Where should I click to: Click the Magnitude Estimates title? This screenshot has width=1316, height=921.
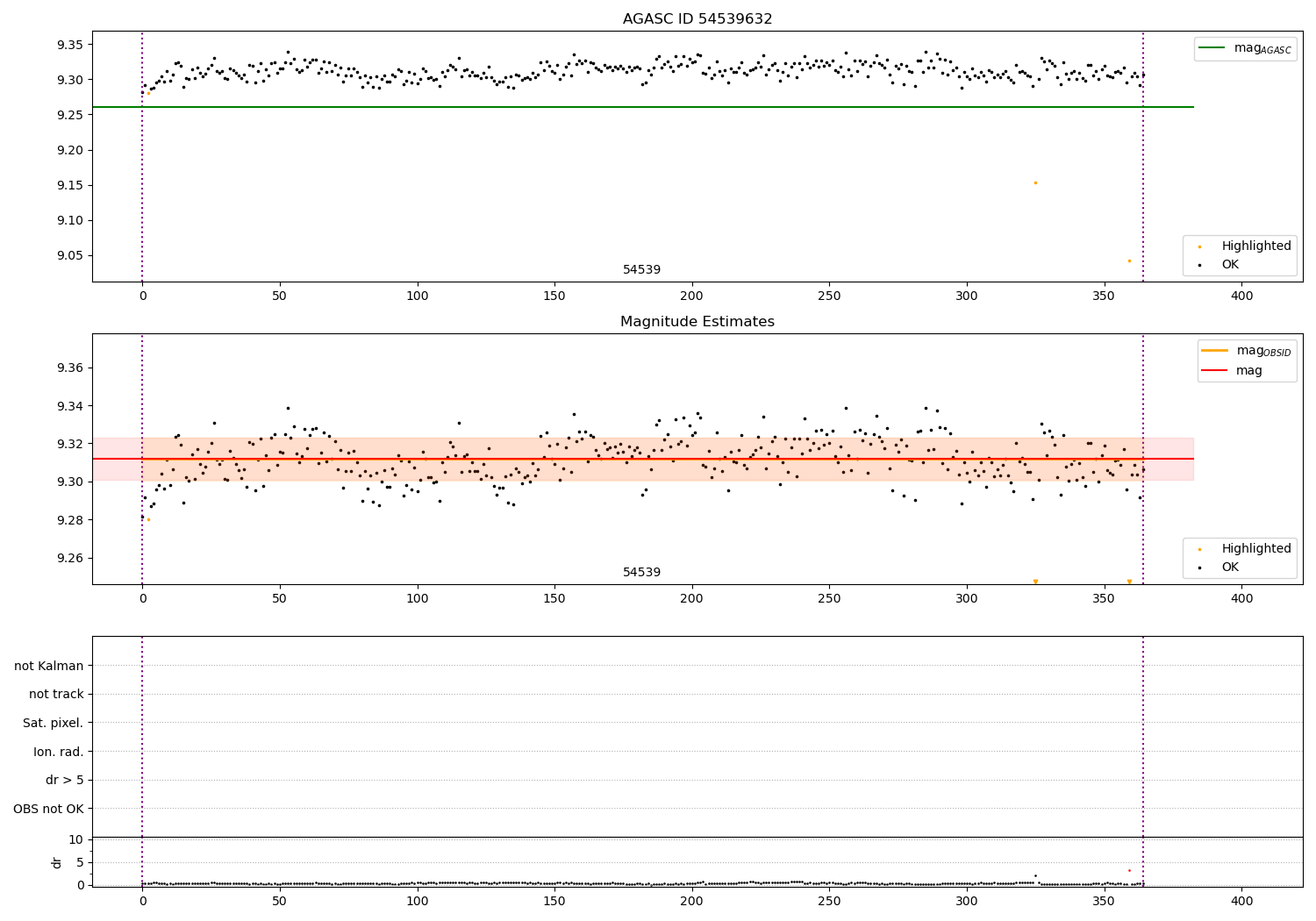pyautogui.click(x=697, y=322)
